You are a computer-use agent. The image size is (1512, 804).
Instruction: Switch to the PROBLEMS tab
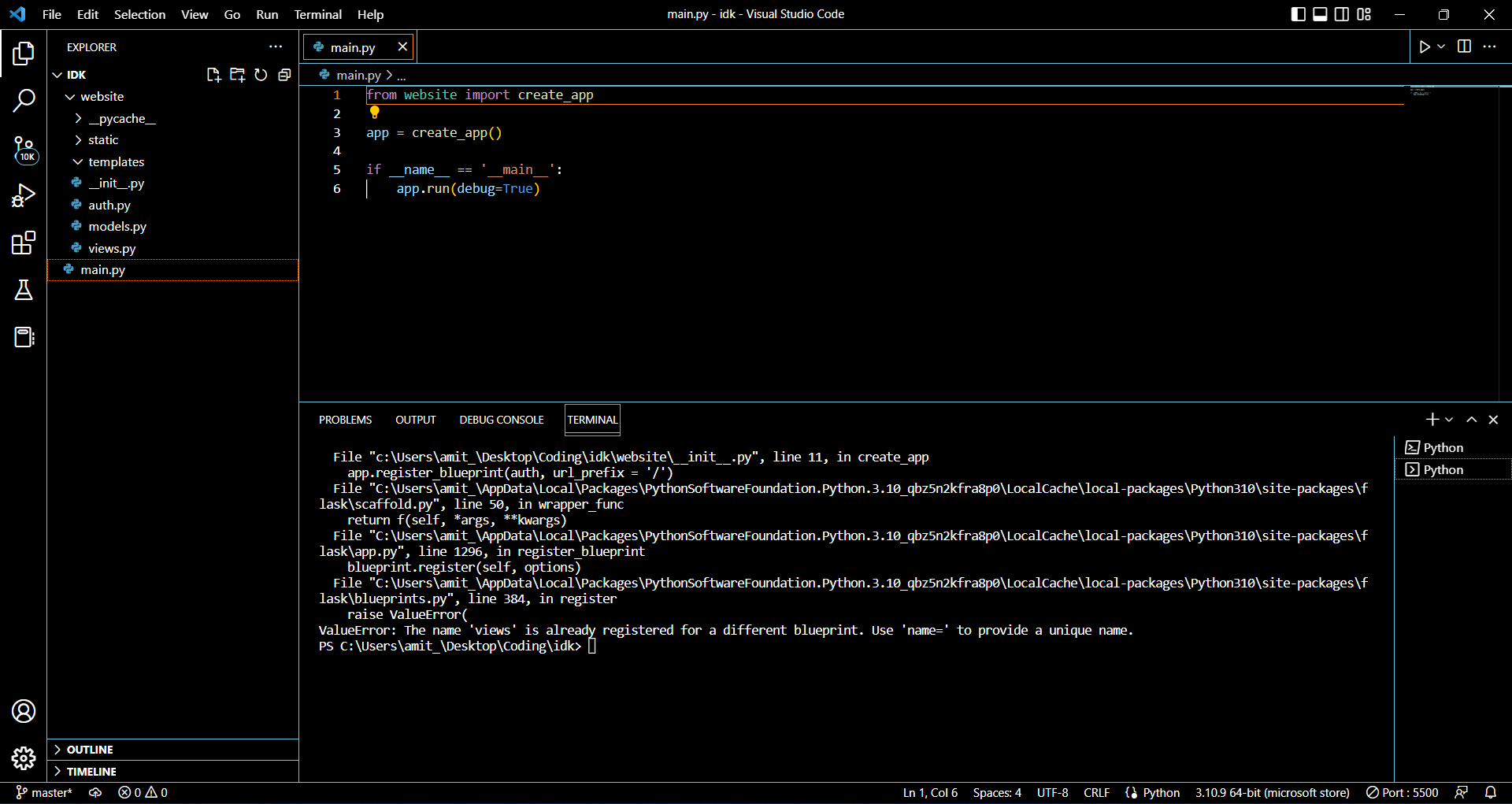point(345,420)
